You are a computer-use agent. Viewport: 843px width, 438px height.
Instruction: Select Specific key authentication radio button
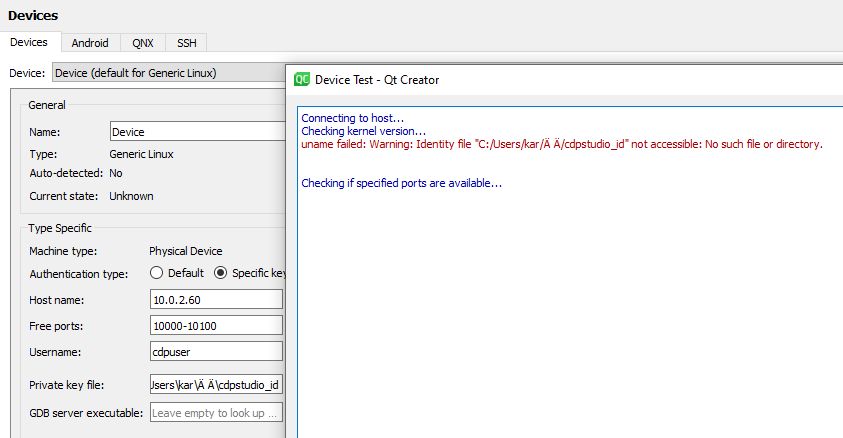(221, 273)
